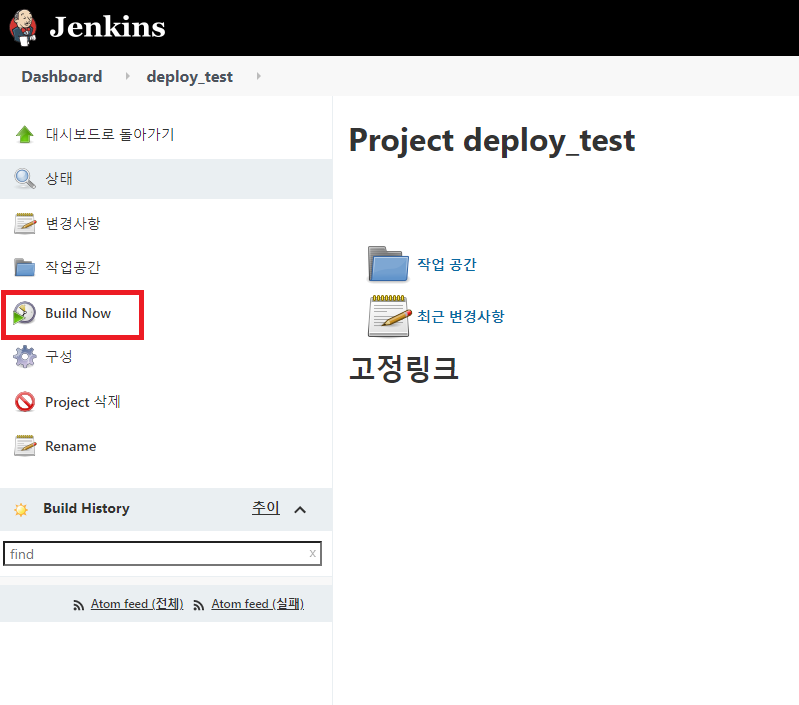
Task: Go to Dashboard breadcrumb
Action: click(x=62, y=76)
